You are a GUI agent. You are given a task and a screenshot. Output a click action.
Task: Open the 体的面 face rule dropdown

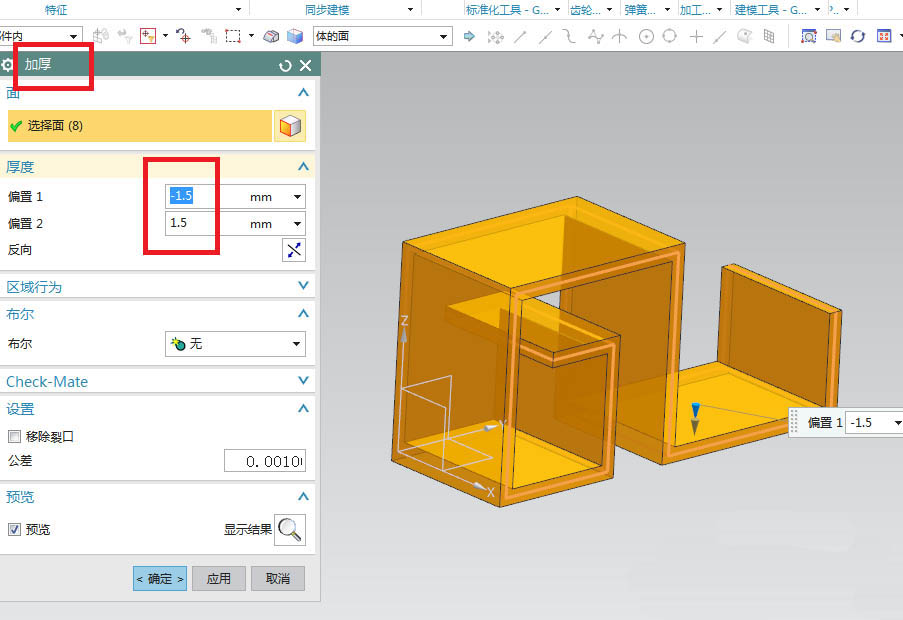tap(382, 36)
